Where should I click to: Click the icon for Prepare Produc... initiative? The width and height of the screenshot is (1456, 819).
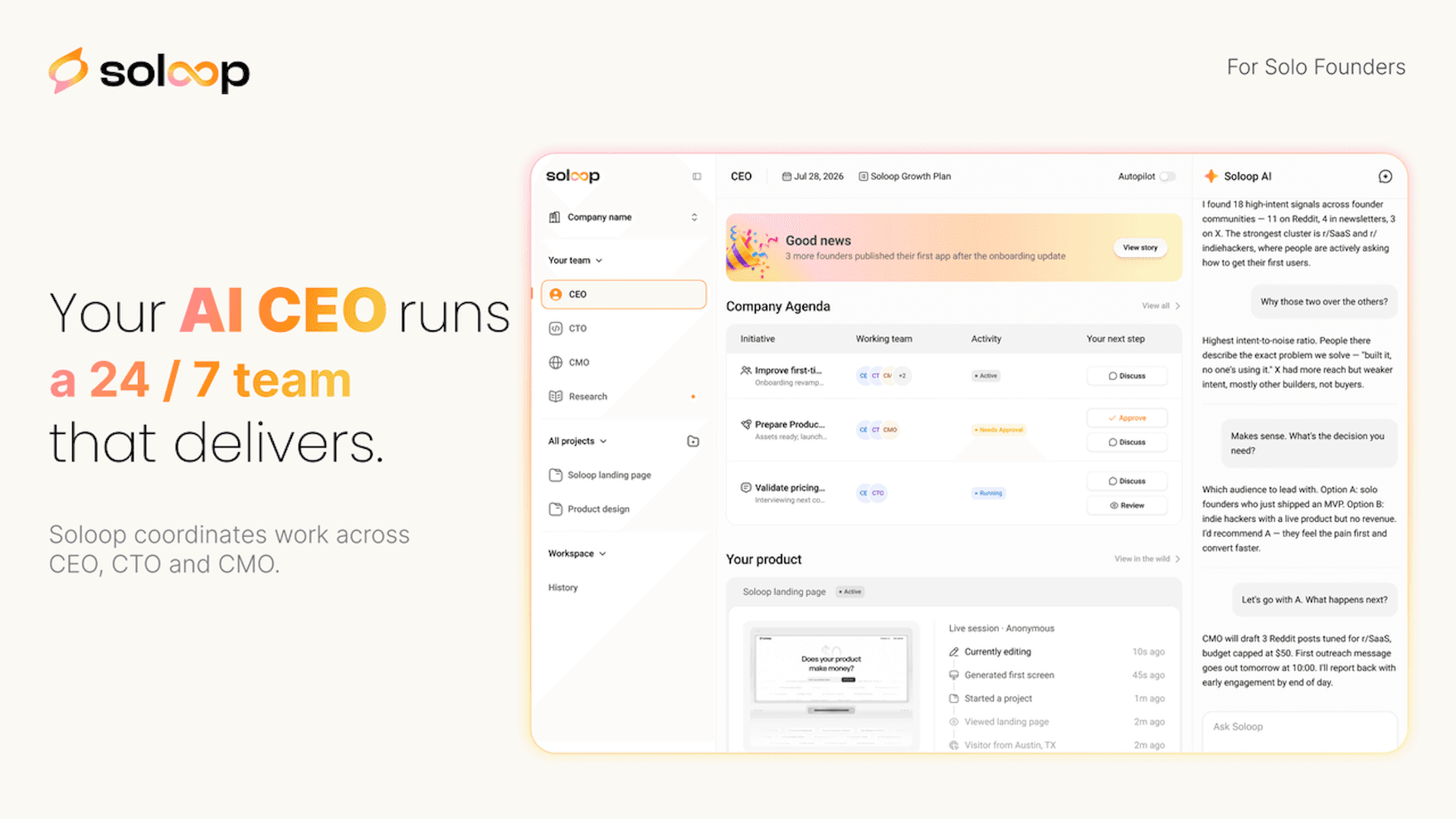[746, 425]
